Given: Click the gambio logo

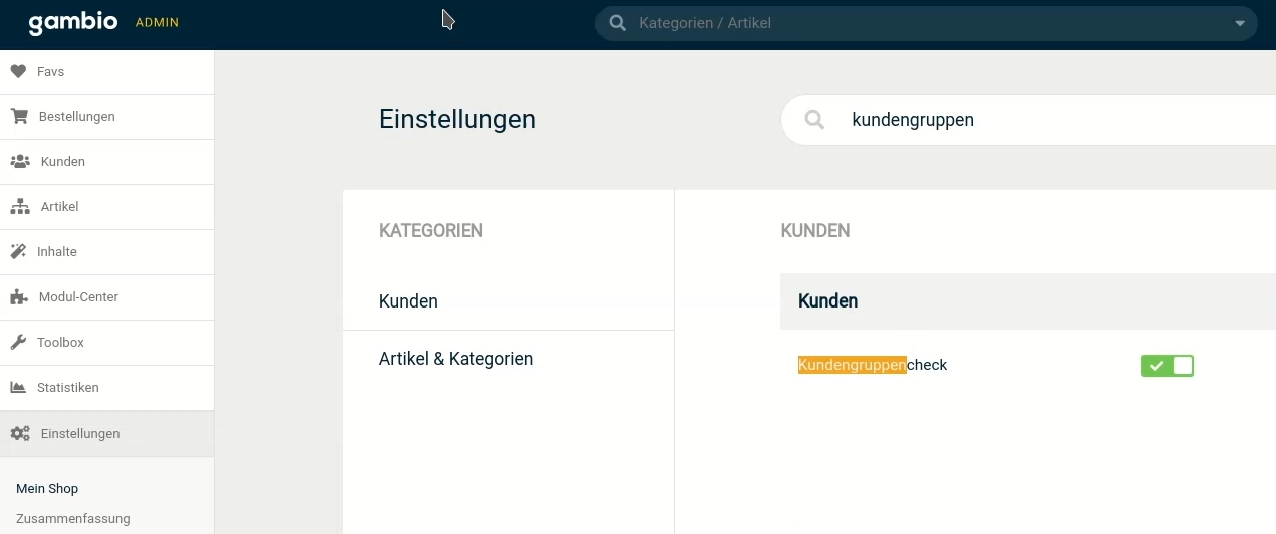Looking at the screenshot, I should coord(73,22).
